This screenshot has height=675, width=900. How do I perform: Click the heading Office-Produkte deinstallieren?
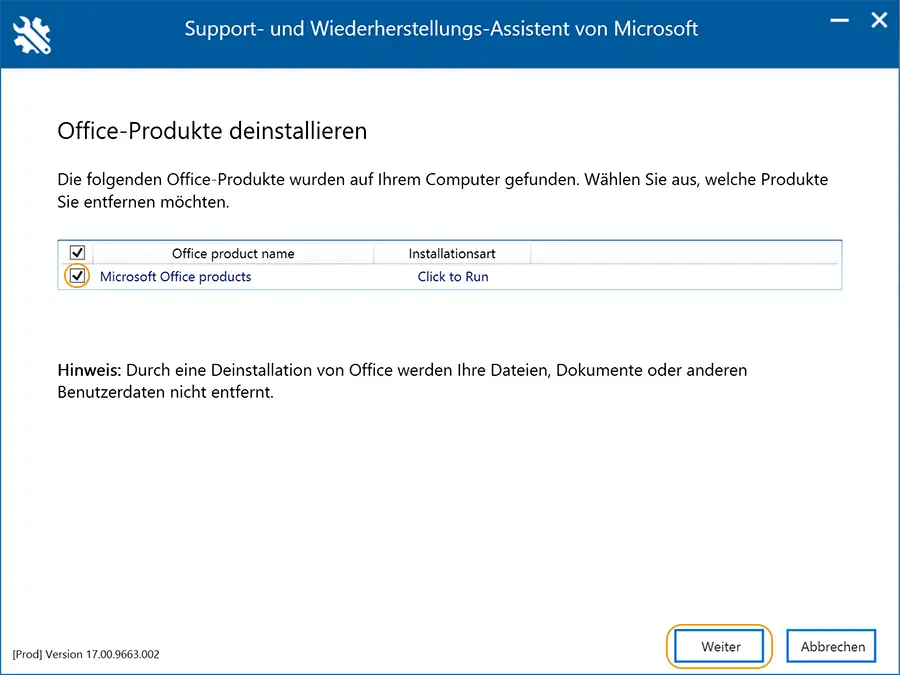click(212, 131)
